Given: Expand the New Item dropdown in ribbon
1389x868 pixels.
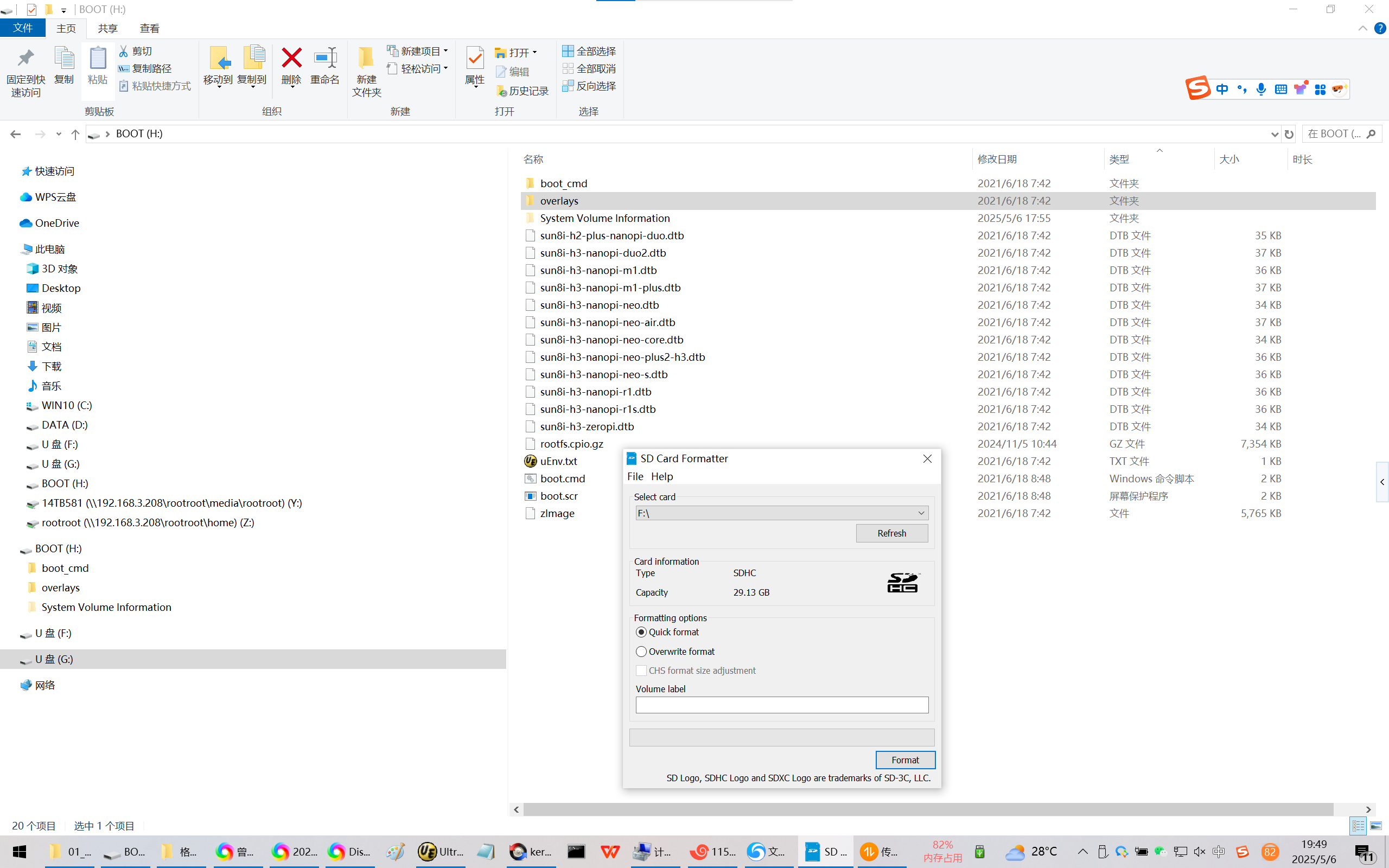Looking at the screenshot, I should pyautogui.click(x=445, y=51).
